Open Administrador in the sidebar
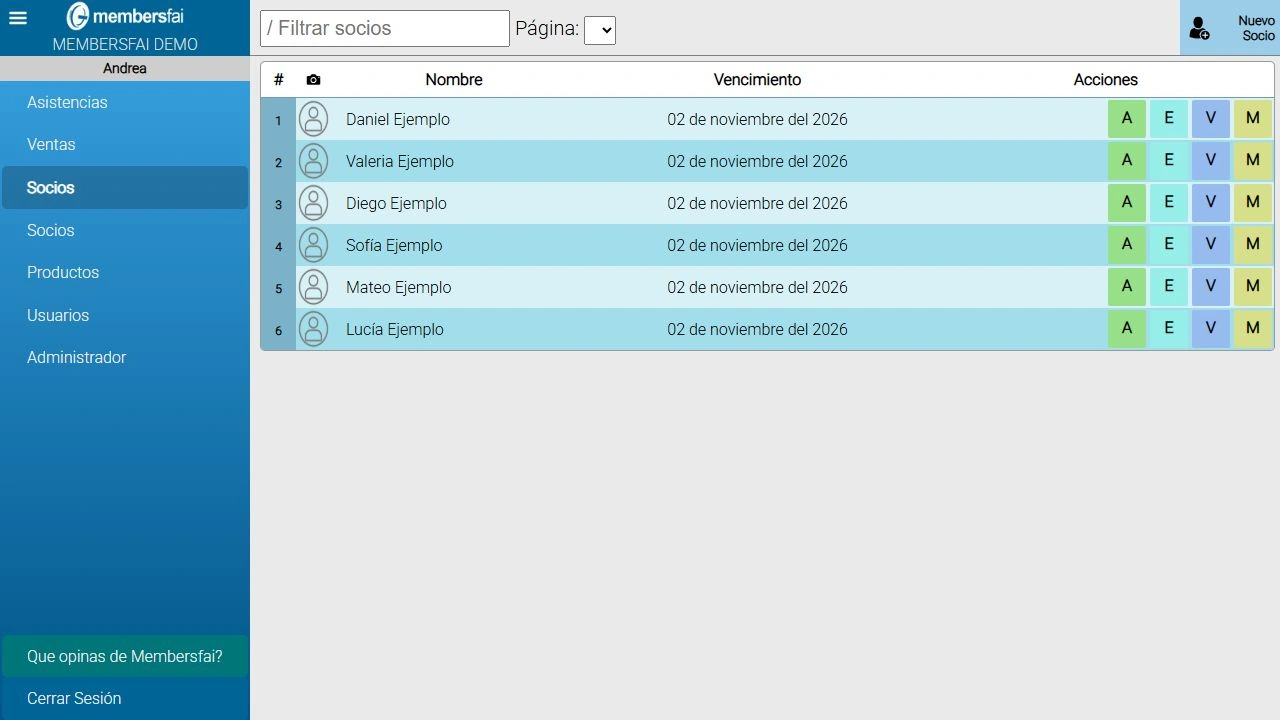1280x720 pixels. (125, 357)
